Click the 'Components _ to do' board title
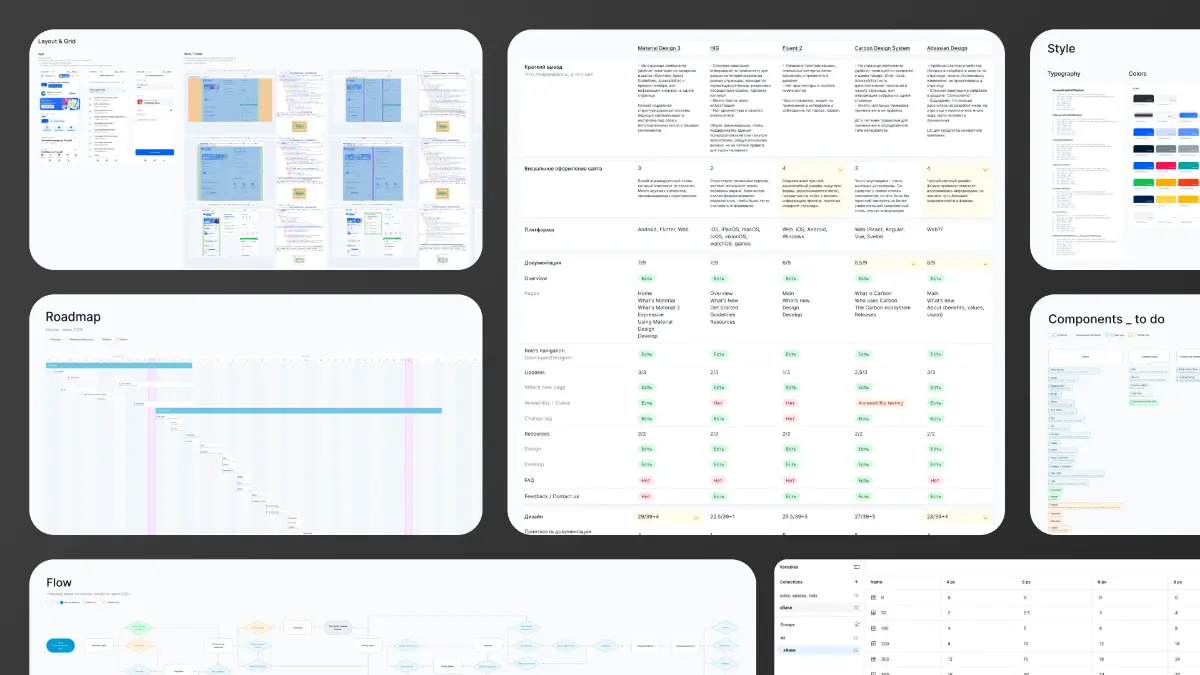The image size is (1200, 675). (1106, 319)
